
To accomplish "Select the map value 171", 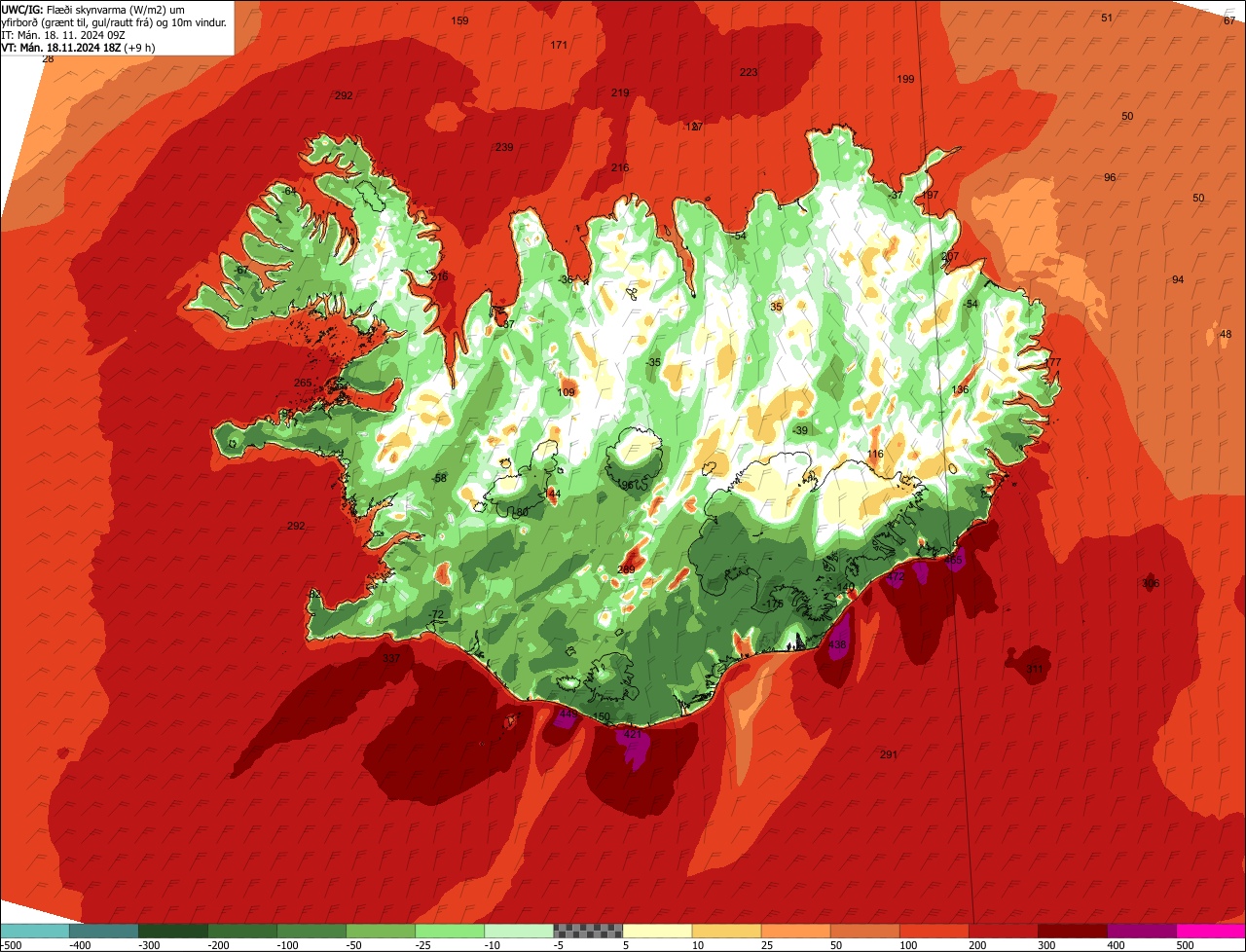I will pyautogui.click(x=559, y=45).
